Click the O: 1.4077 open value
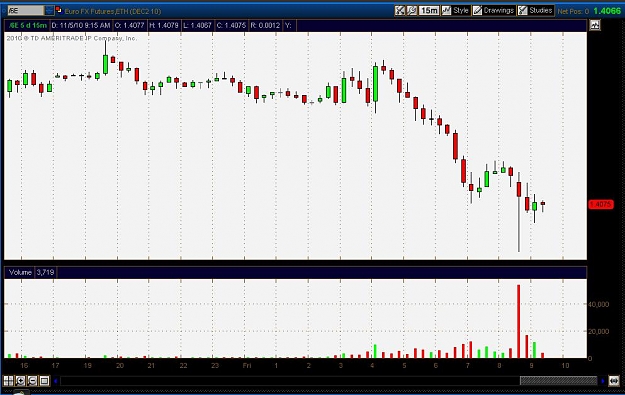The image size is (625, 395). pos(130,26)
